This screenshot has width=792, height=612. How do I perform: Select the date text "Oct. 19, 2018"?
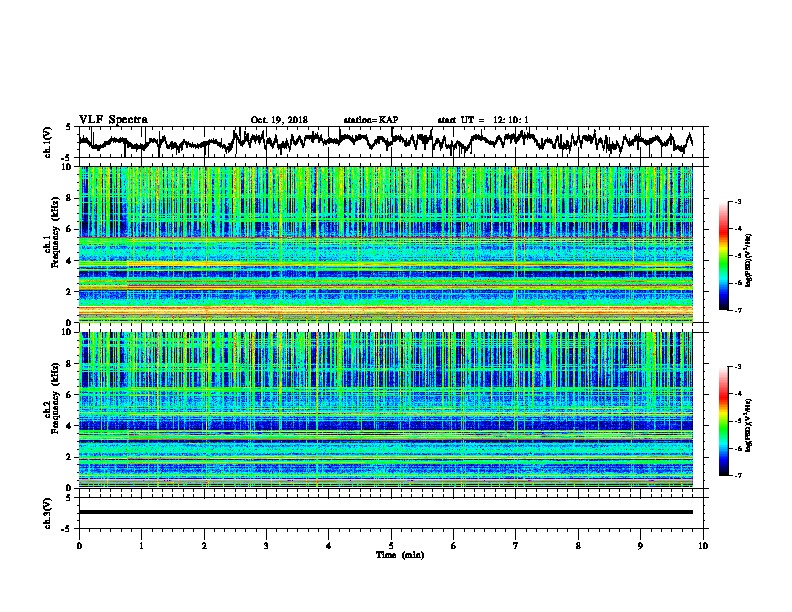coord(279,120)
